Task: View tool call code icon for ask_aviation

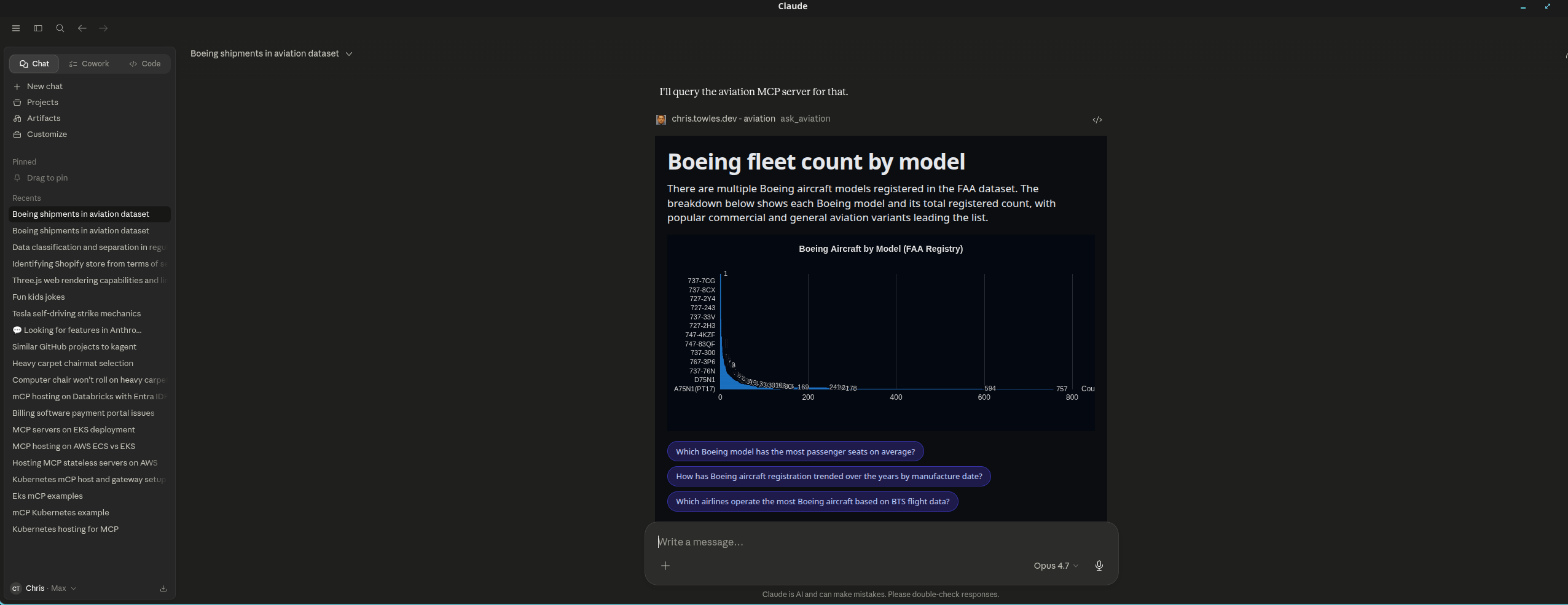Action: tap(1097, 120)
